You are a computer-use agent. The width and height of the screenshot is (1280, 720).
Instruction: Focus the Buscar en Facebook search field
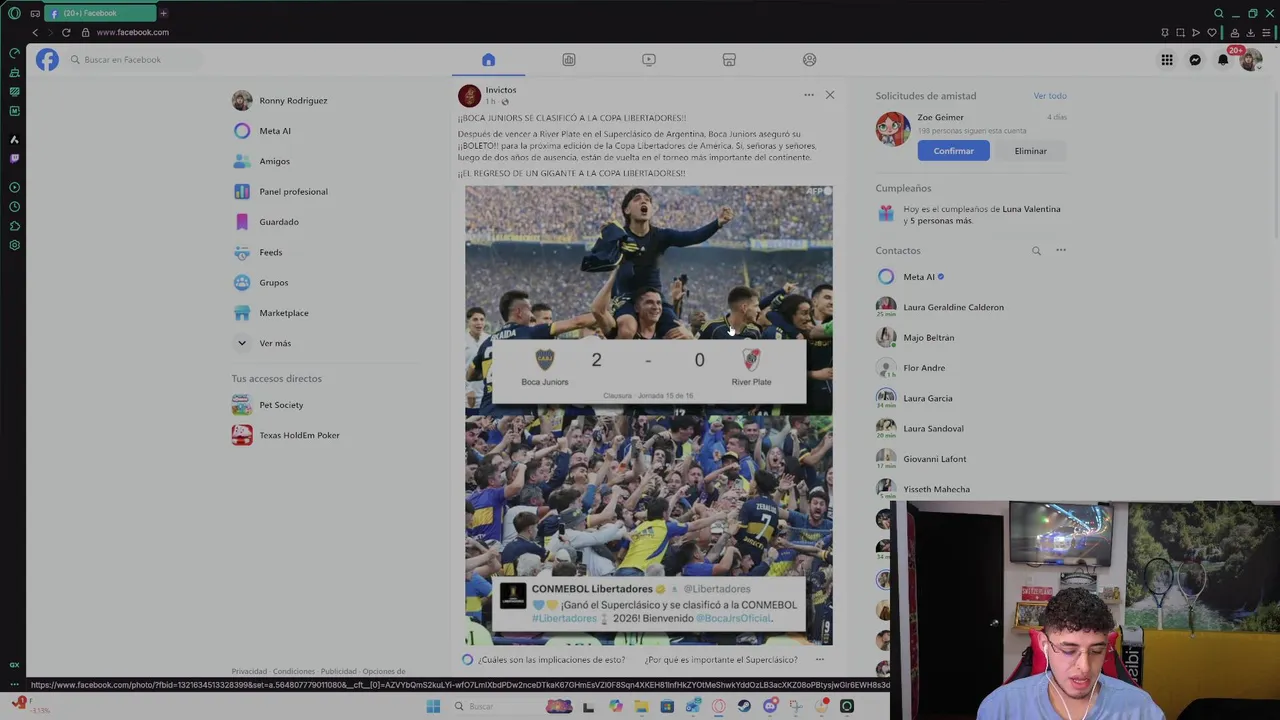[x=134, y=60]
